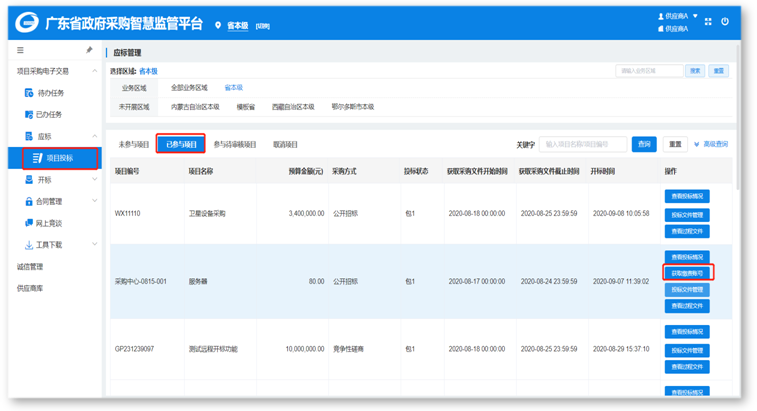Focus the 请输入业务区域 input field
Viewport: 757px width, 411px height.
(x=649, y=71)
